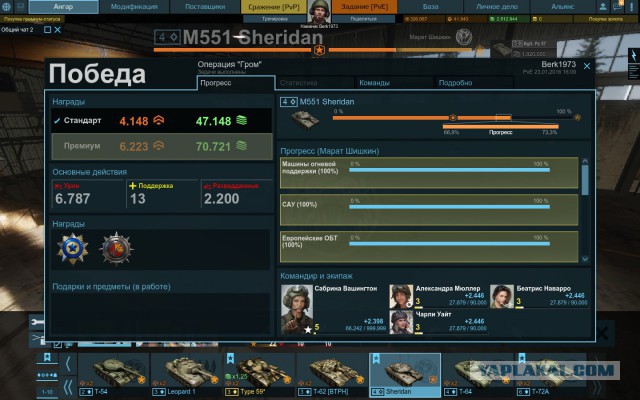Open the Модификация menu tab

point(134,7)
